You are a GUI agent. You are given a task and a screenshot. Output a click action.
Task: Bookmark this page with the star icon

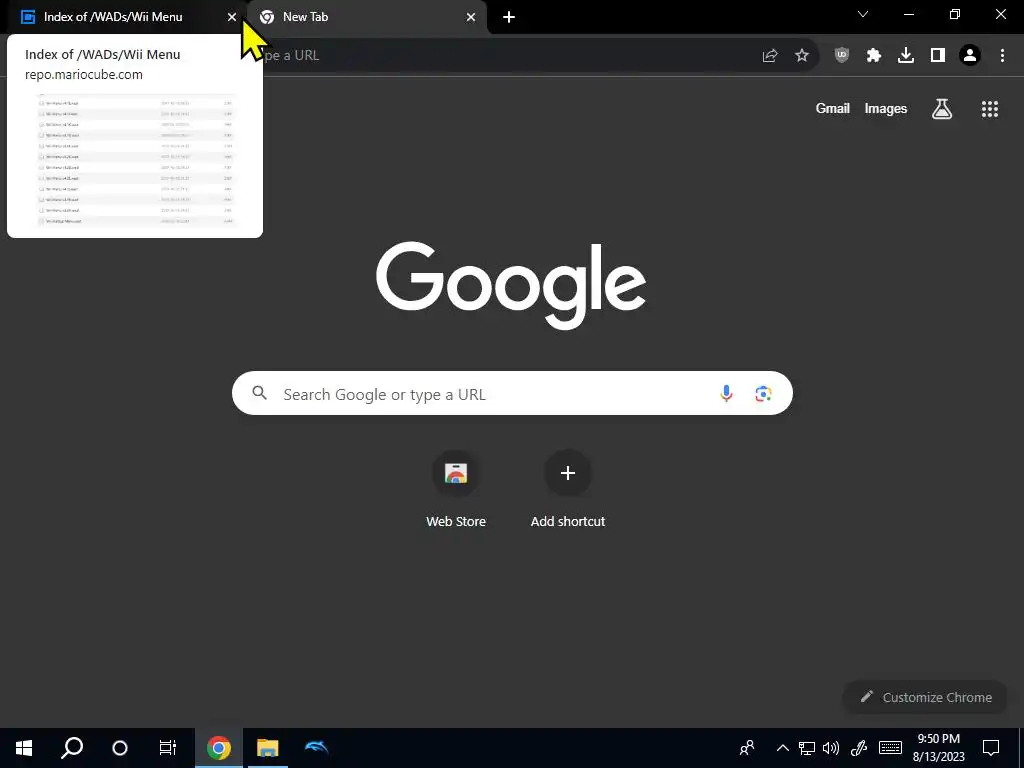pos(802,56)
